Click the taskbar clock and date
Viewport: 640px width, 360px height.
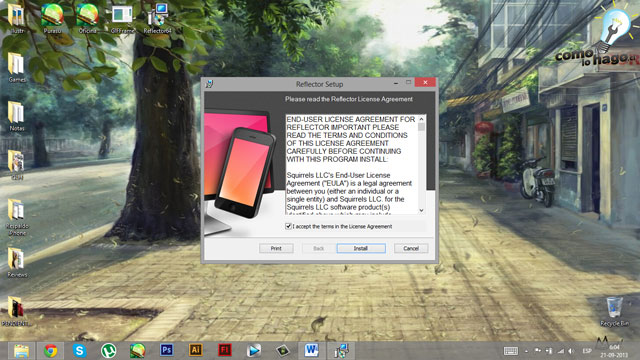(x=614, y=351)
